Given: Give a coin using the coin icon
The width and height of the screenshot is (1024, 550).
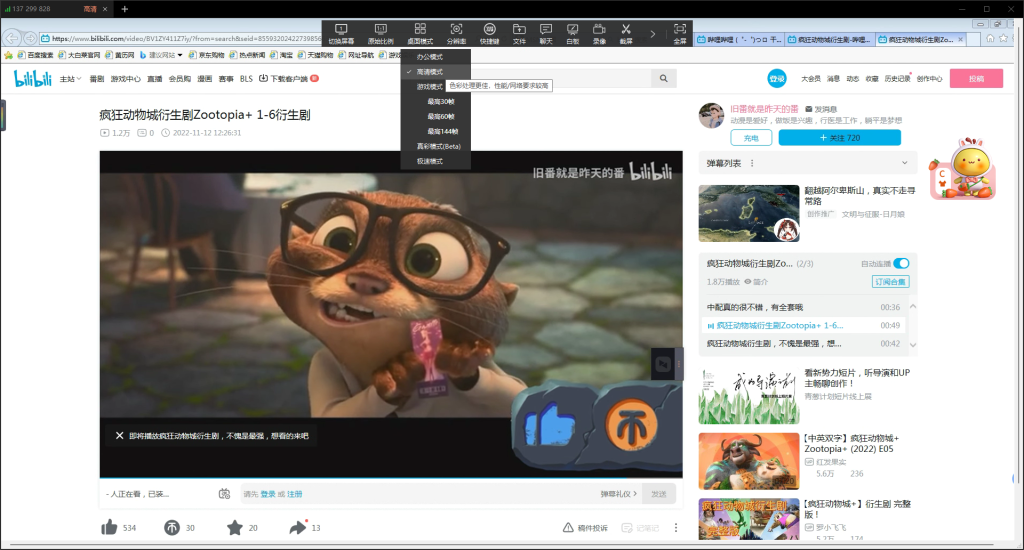Looking at the screenshot, I should [172, 528].
